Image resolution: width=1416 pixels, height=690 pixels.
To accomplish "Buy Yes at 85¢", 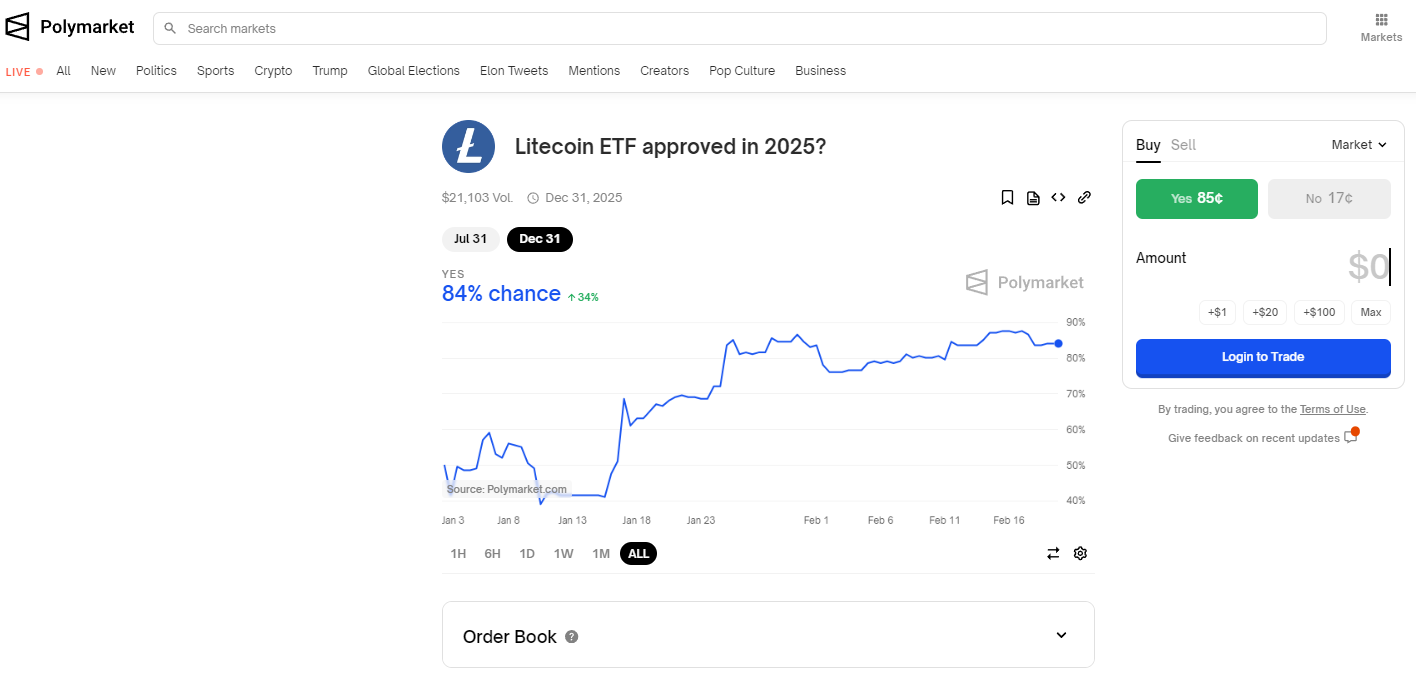I will [1196, 199].
